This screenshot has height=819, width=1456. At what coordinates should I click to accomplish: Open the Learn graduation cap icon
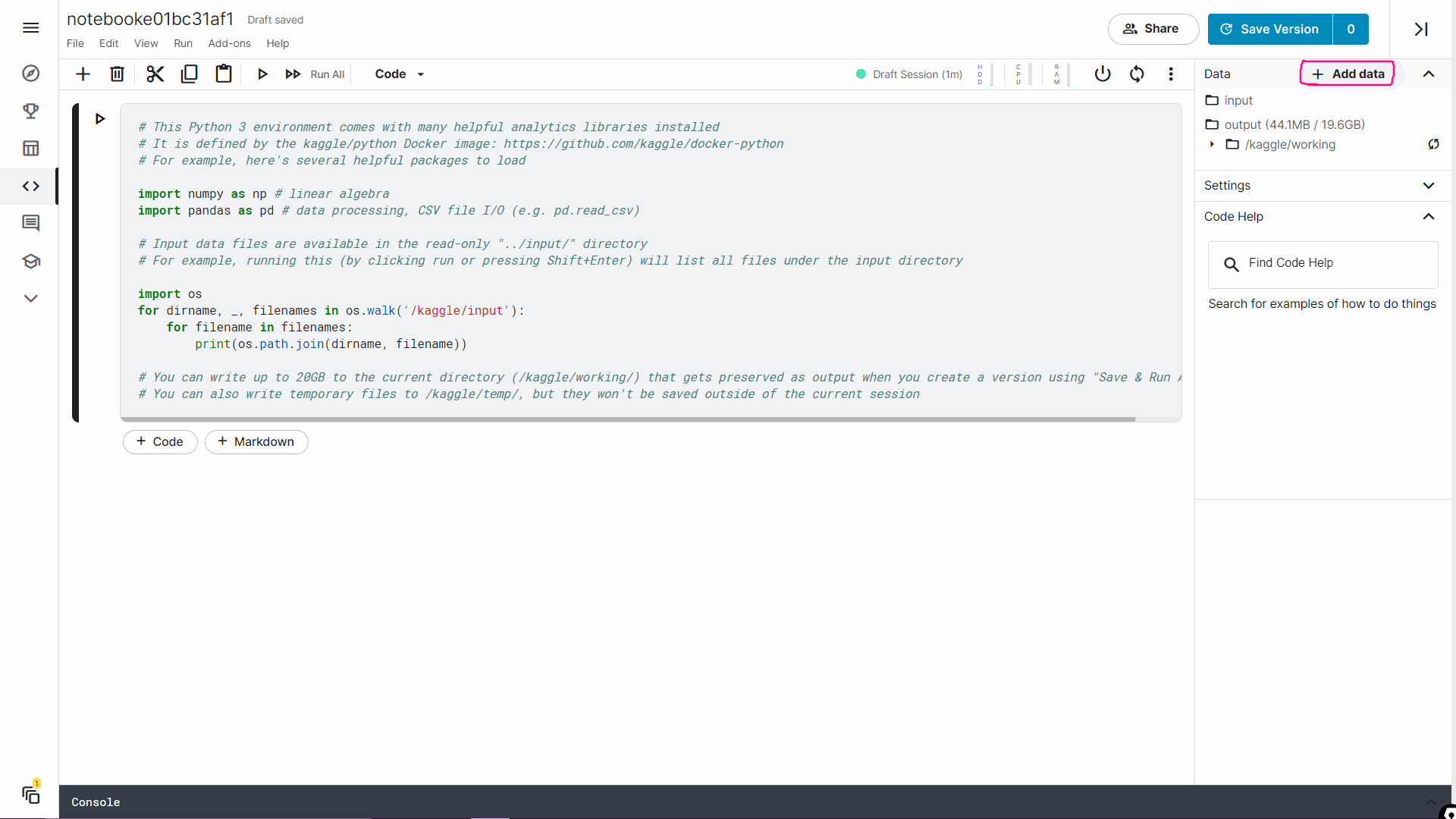click(30, 261)
